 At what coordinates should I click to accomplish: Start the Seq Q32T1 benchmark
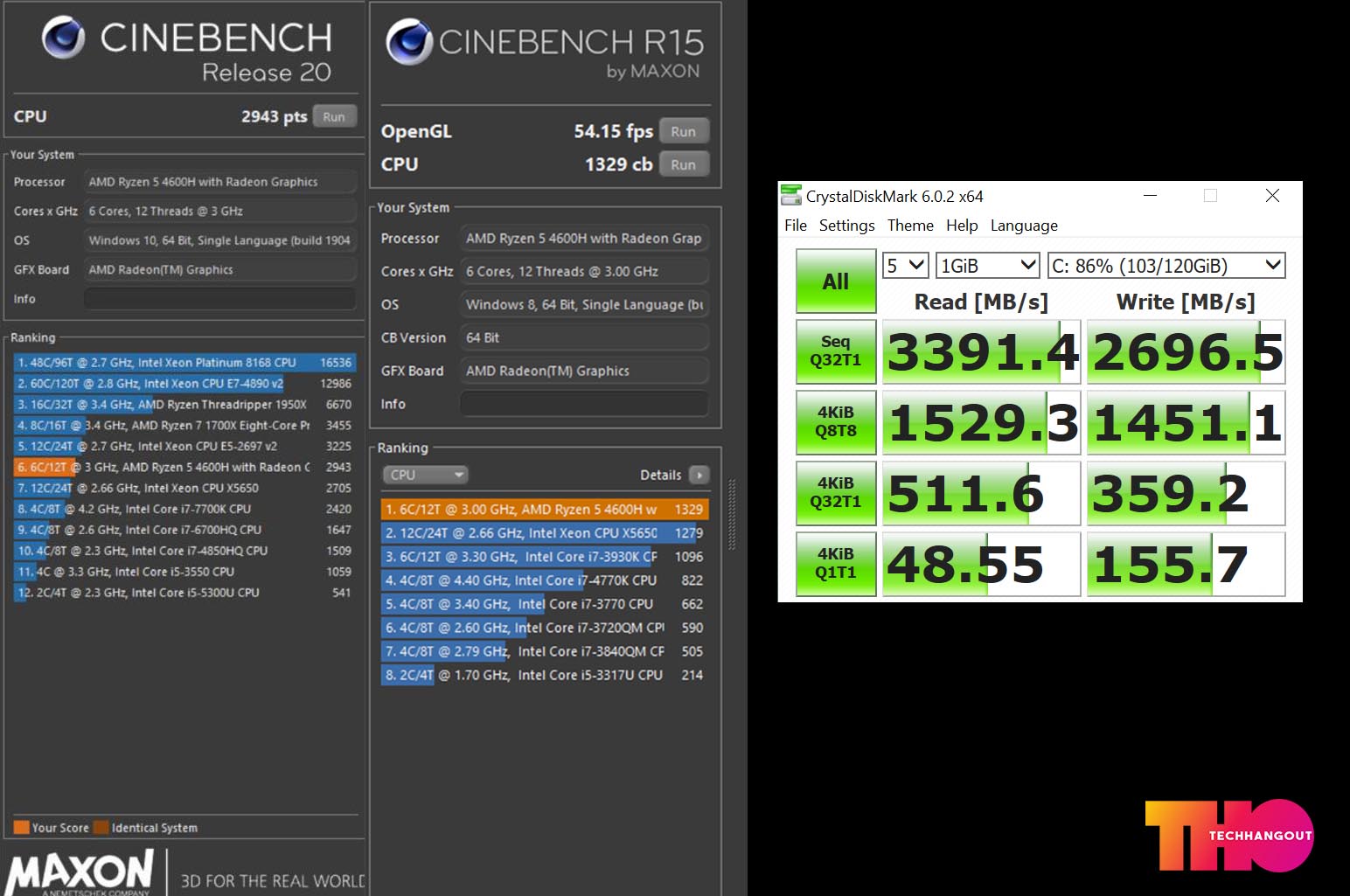(x=836, y=351)
